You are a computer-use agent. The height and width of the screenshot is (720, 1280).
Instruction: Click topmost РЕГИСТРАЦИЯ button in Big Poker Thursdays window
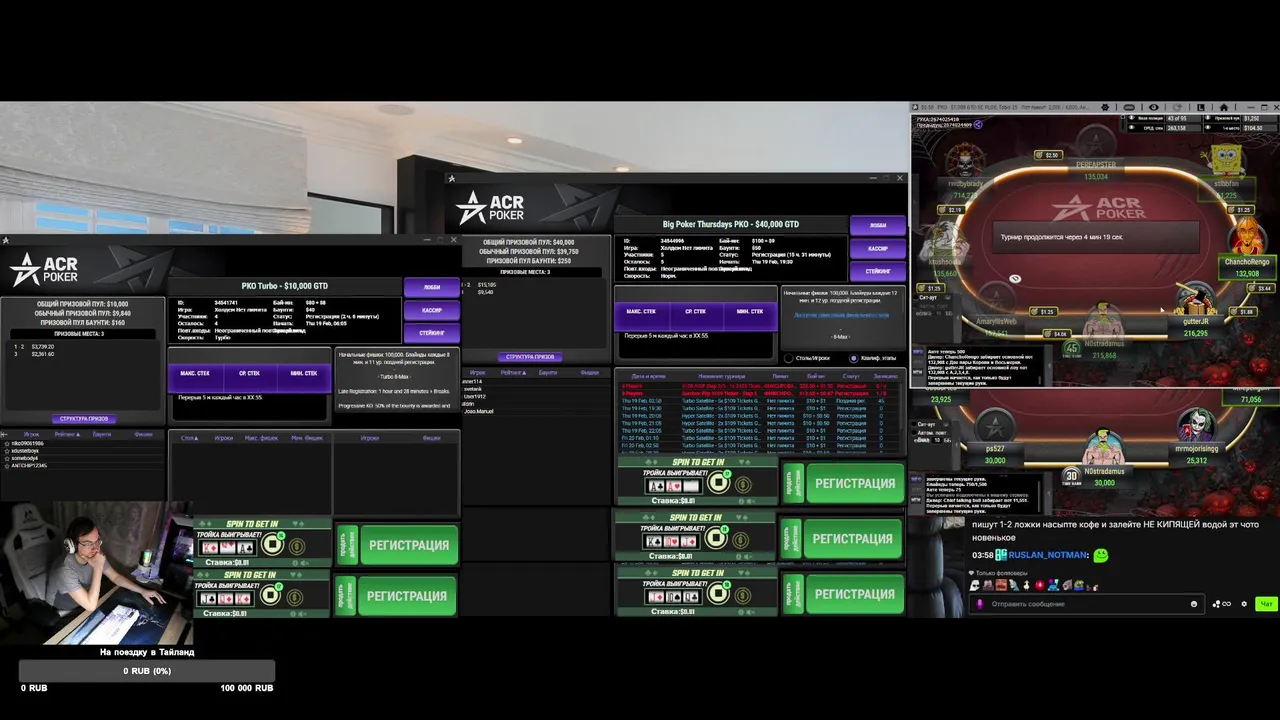[x=855, y=484]
